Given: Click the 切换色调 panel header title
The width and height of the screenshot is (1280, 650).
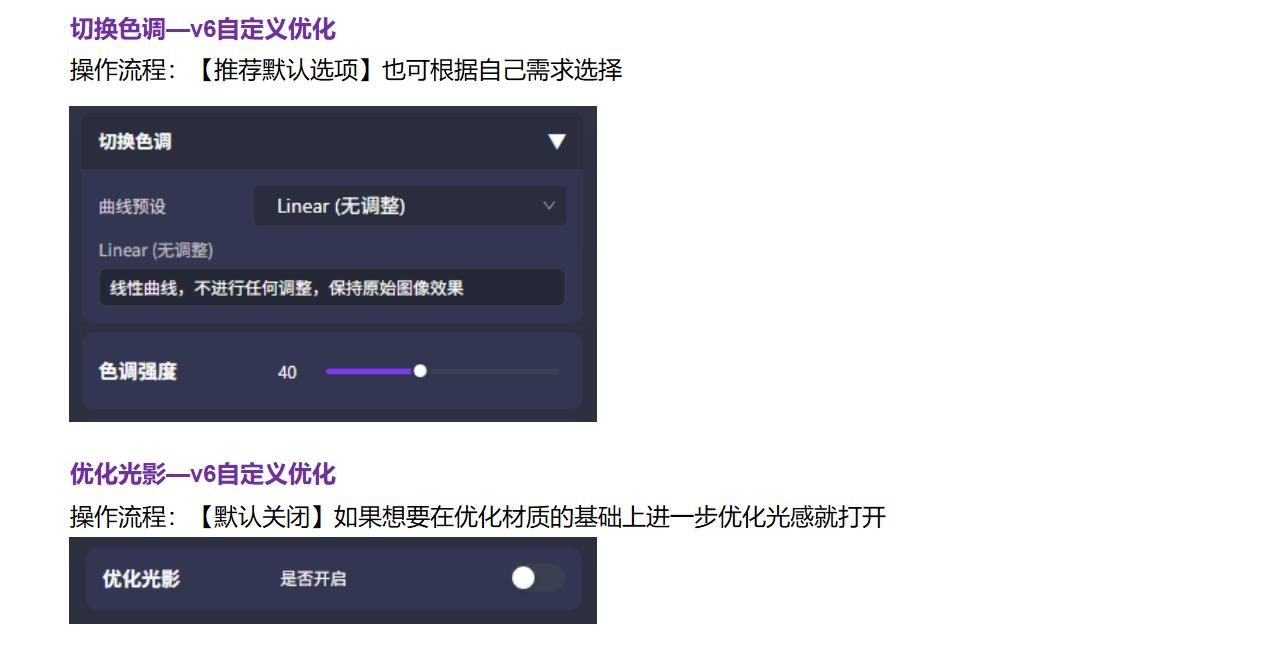Looking at the screenshot, I should (x=135, y=141).
